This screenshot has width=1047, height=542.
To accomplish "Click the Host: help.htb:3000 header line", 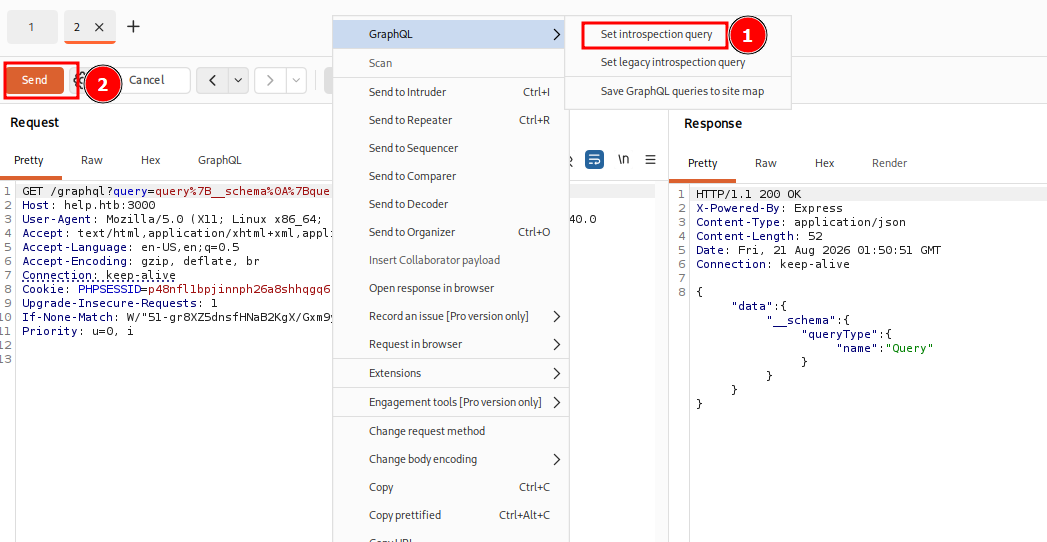I will click(x=89, y=206).
